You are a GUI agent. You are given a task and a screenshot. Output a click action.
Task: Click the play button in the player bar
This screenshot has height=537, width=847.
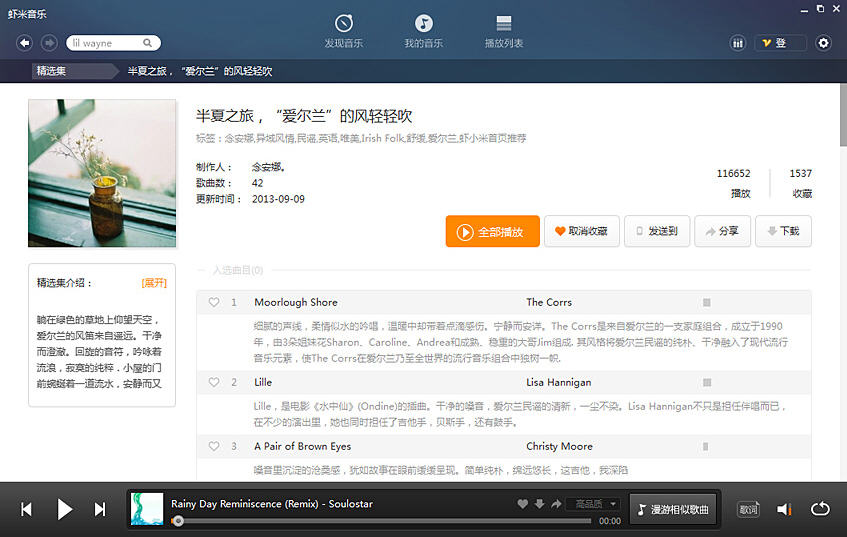click(x=64, y=510)
